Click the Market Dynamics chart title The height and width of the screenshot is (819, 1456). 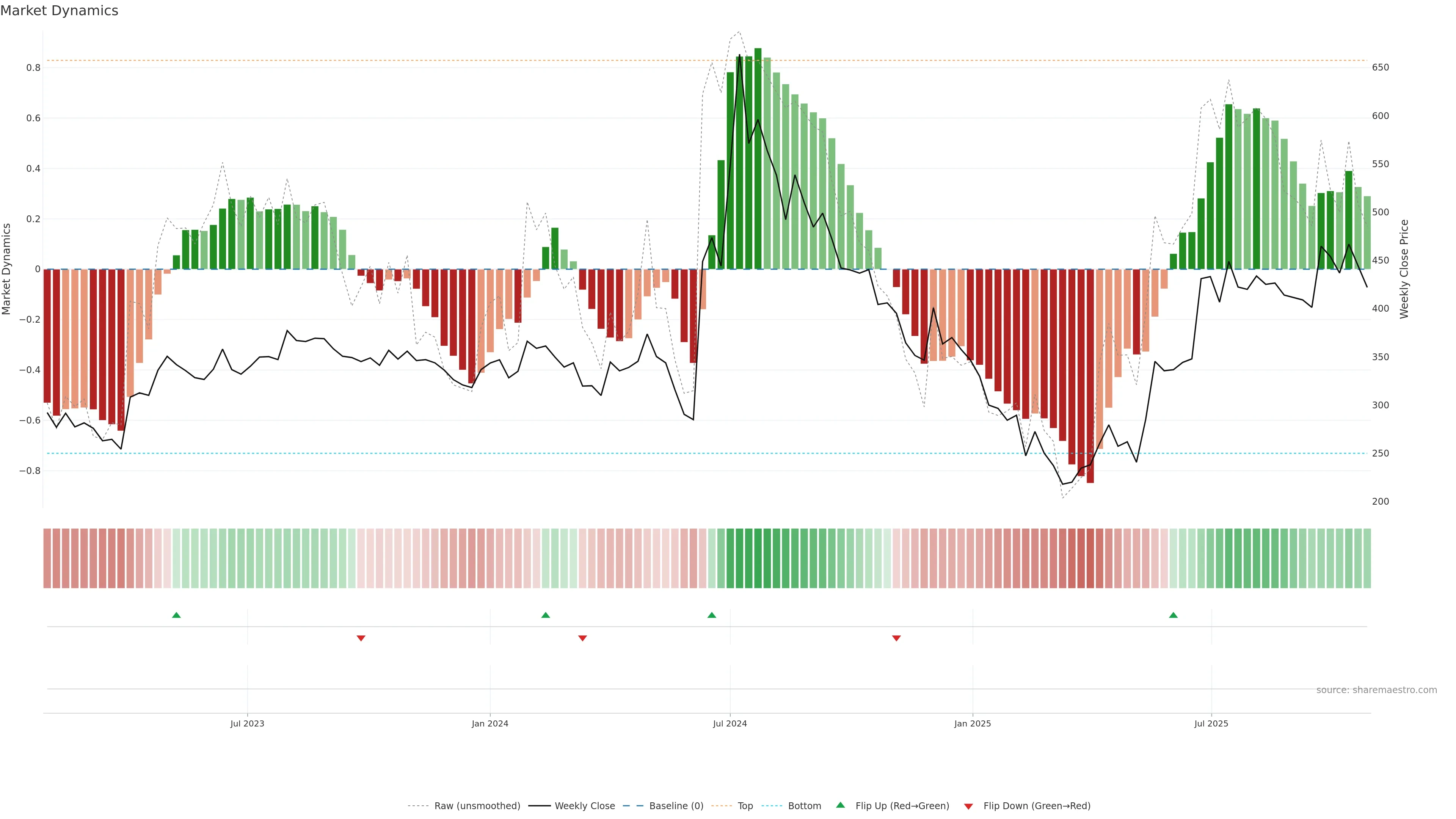pyautogui.click(x=60, y=11)
